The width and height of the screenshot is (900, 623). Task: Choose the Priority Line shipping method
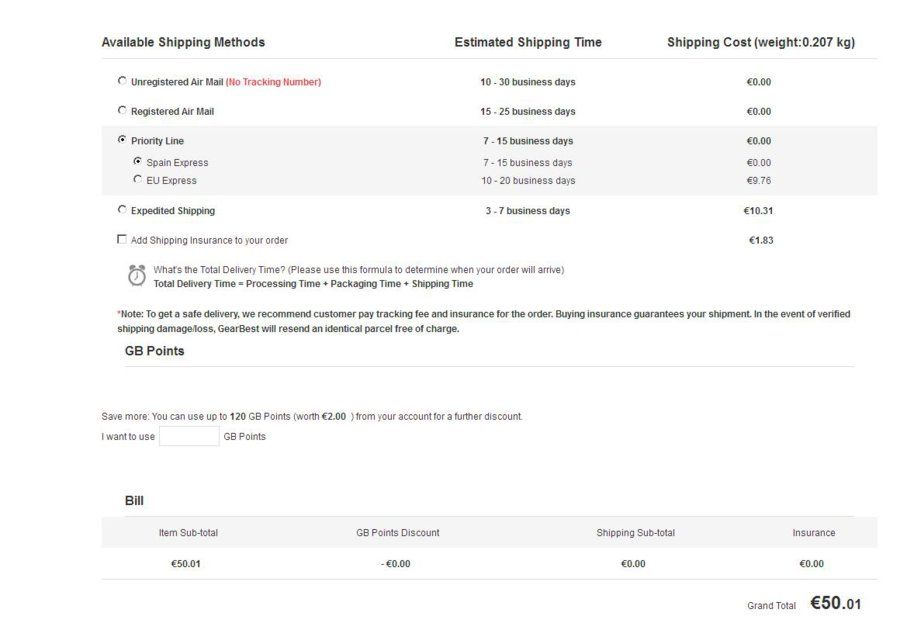pos(122,140)
